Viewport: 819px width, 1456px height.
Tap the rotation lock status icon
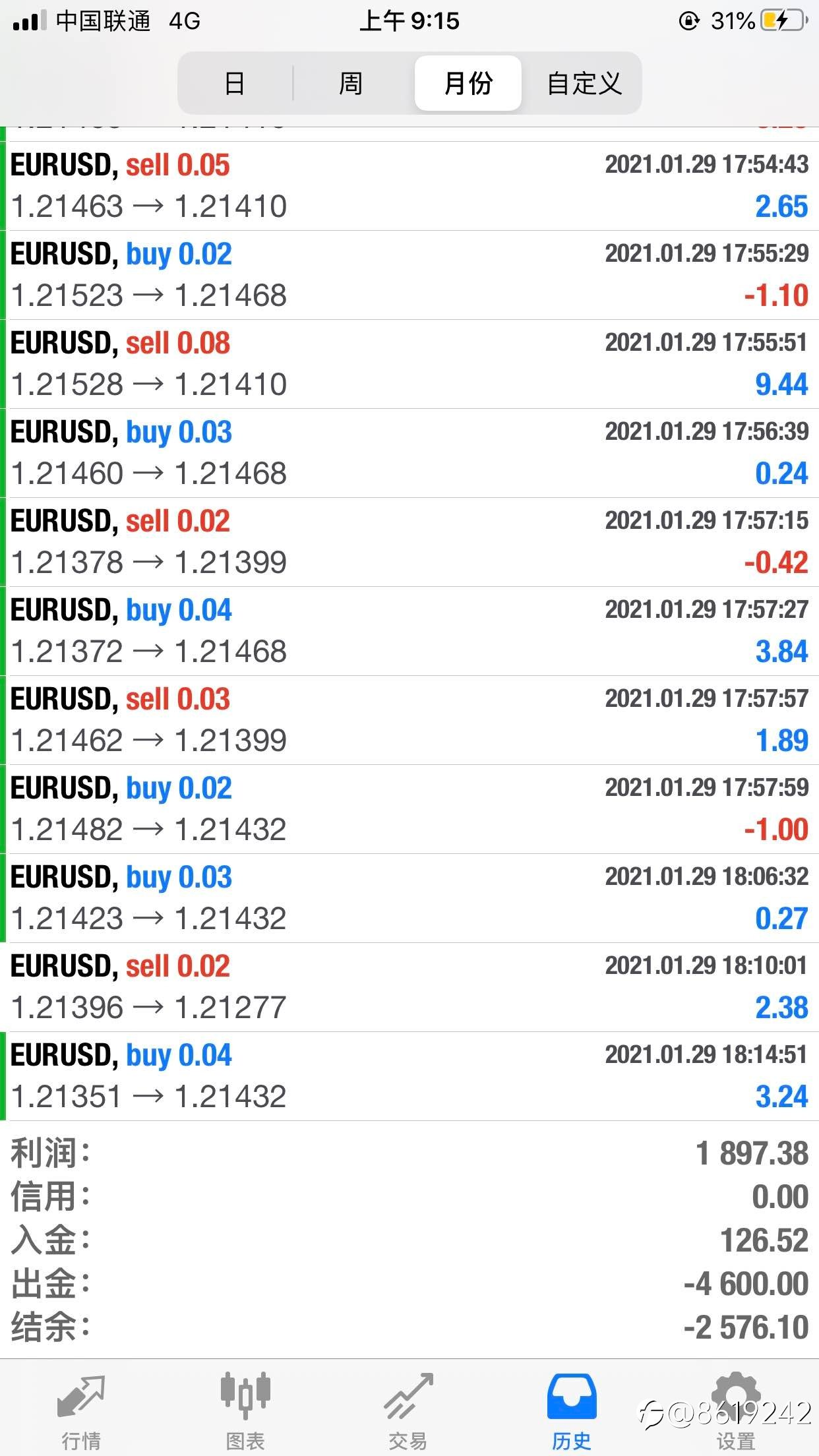point(688,21)
